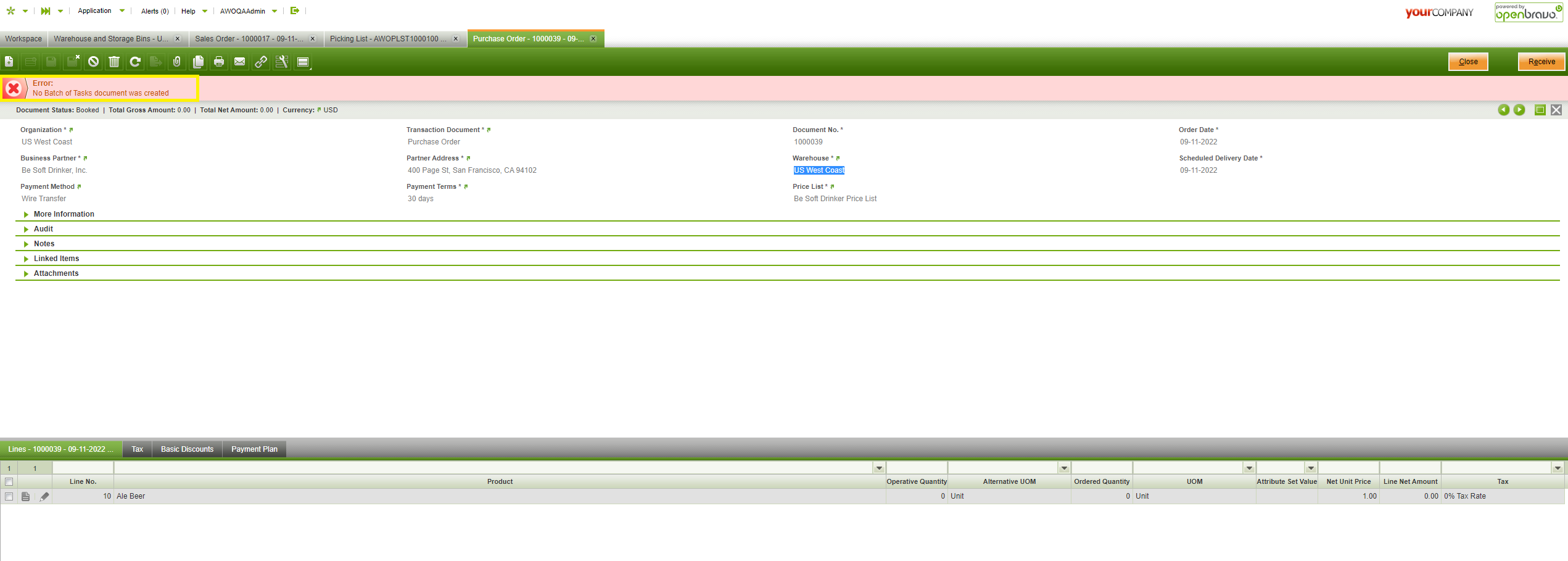Switch to the Workspace tab
The height and width of the screenshot is (561, 1568).
click(x=23, y=39)
